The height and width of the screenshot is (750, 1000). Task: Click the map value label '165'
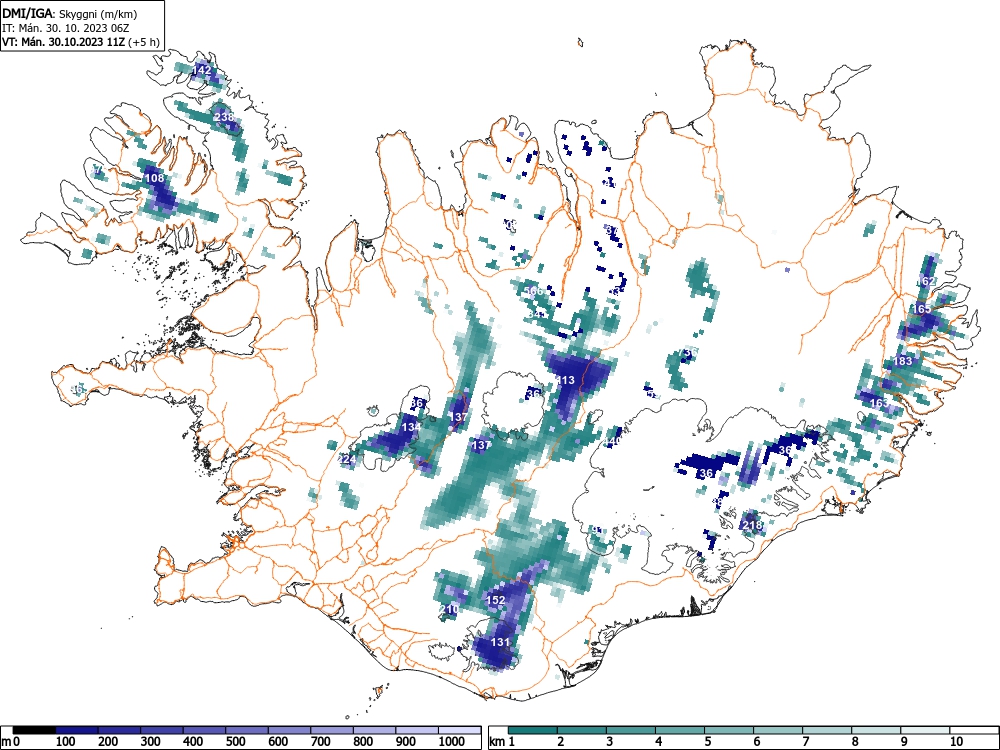click(922, 309)
